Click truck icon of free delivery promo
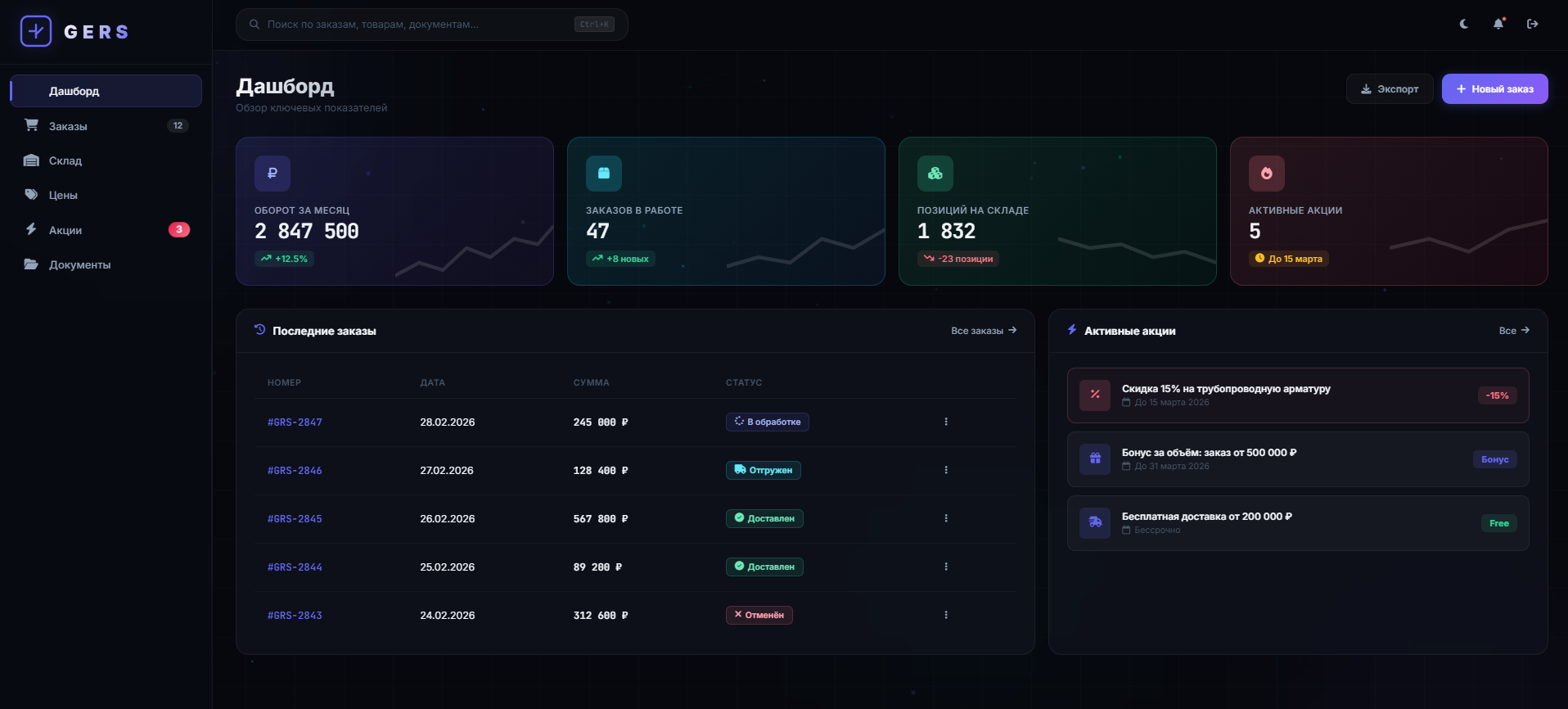 click(x=1095, y=523)
